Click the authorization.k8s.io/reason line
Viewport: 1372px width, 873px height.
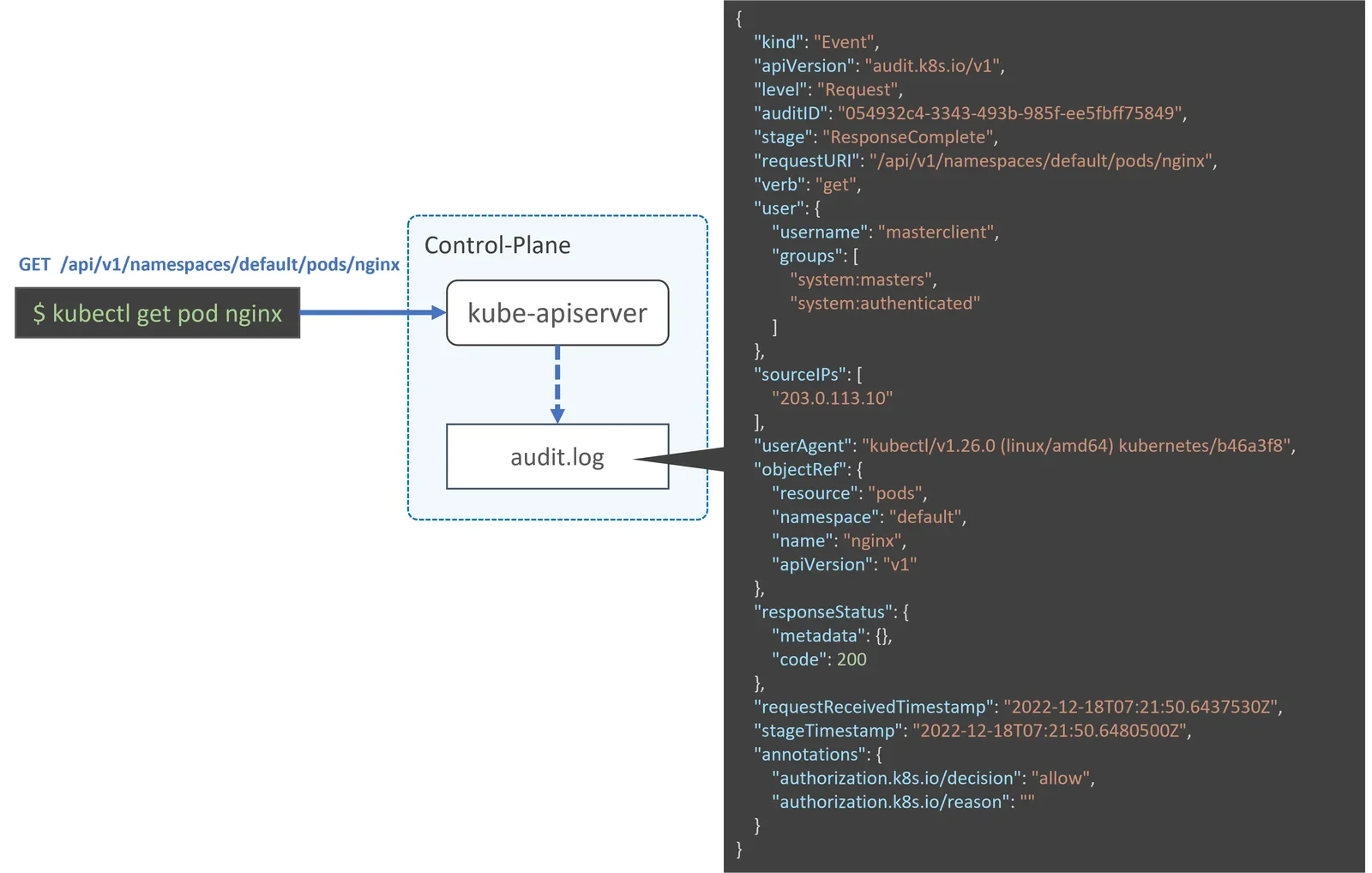[903, 802]
